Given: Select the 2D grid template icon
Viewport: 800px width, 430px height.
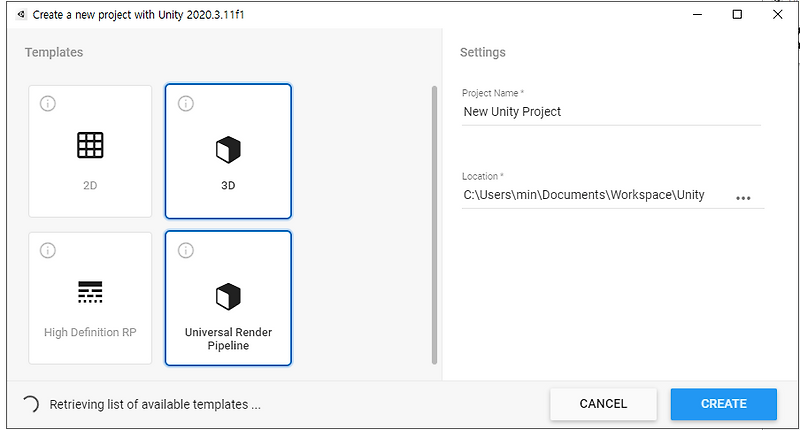Looking at the screenshot, I should [x=90, y=146].
